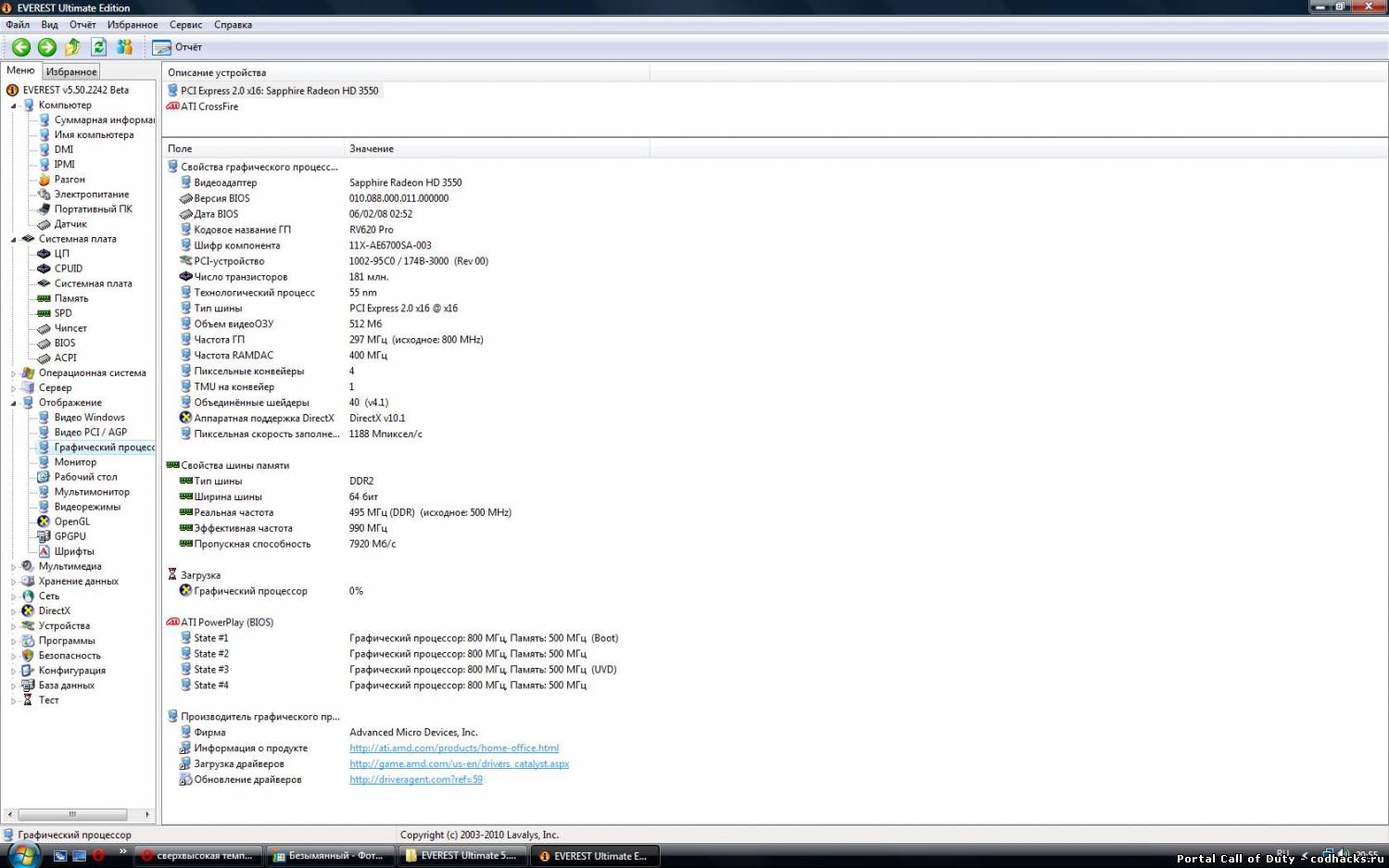Select the DMI tree item
1389x868 pixels.
(x=63, y=149)
